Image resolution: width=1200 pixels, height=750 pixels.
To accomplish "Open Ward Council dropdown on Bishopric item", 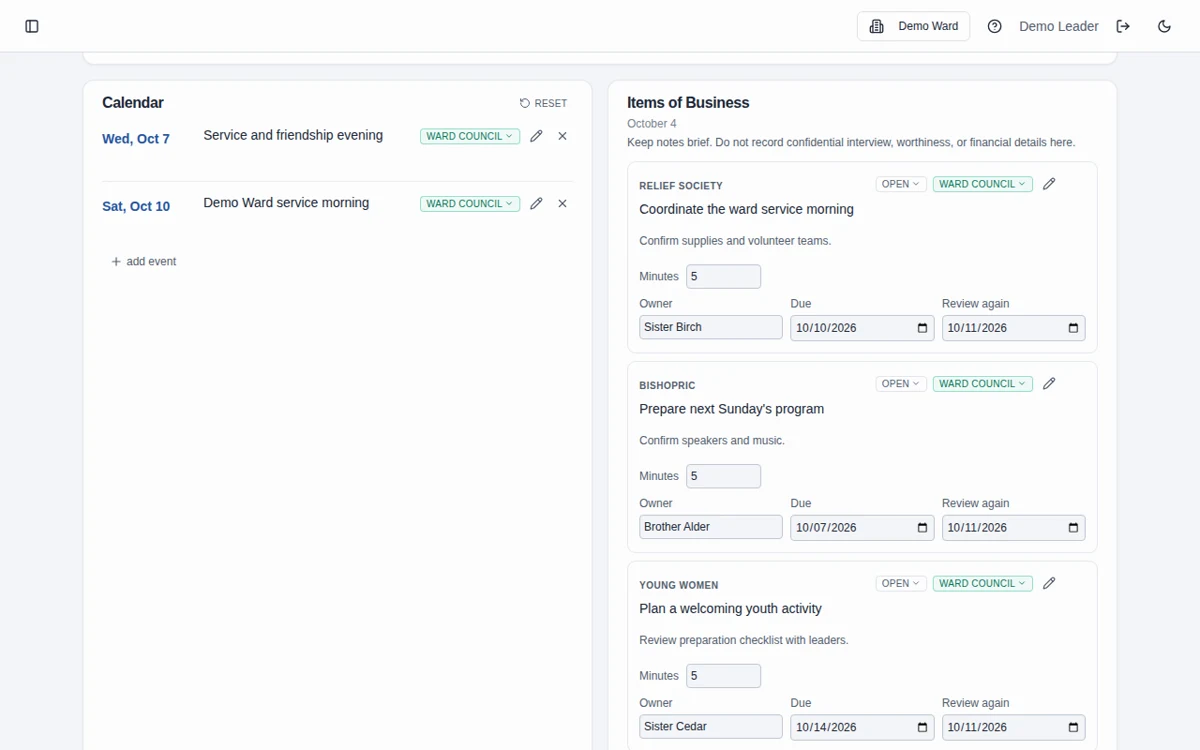I will [983, 383].
